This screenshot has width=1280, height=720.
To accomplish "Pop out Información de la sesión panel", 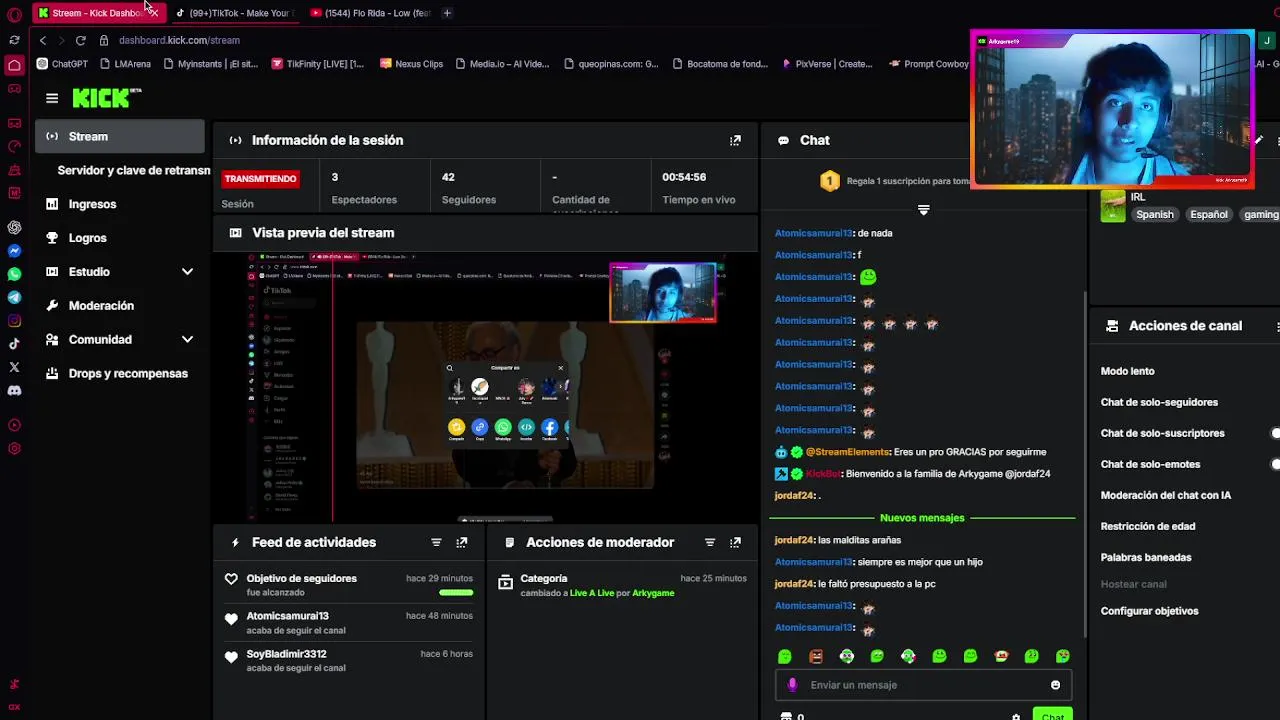I will 735,141.
